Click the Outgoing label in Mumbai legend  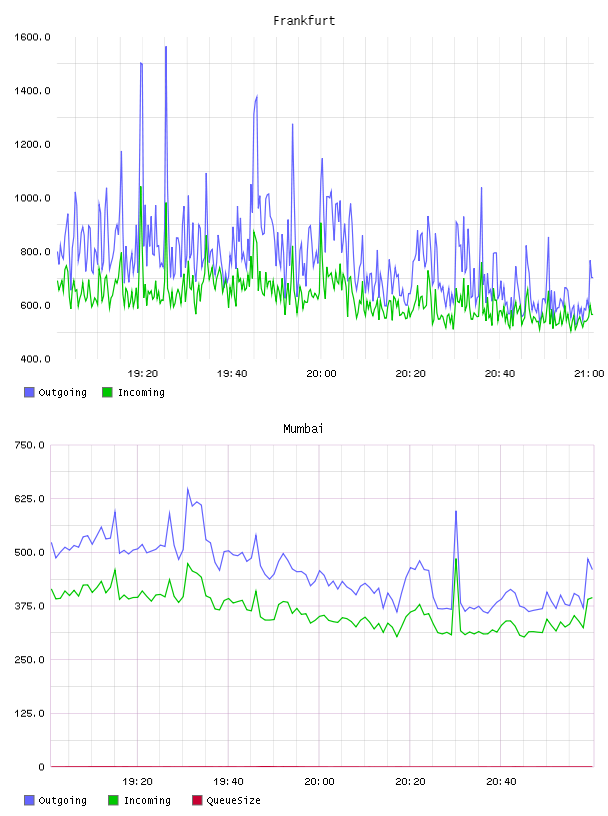pyautogui.click(x=62, y=800)
